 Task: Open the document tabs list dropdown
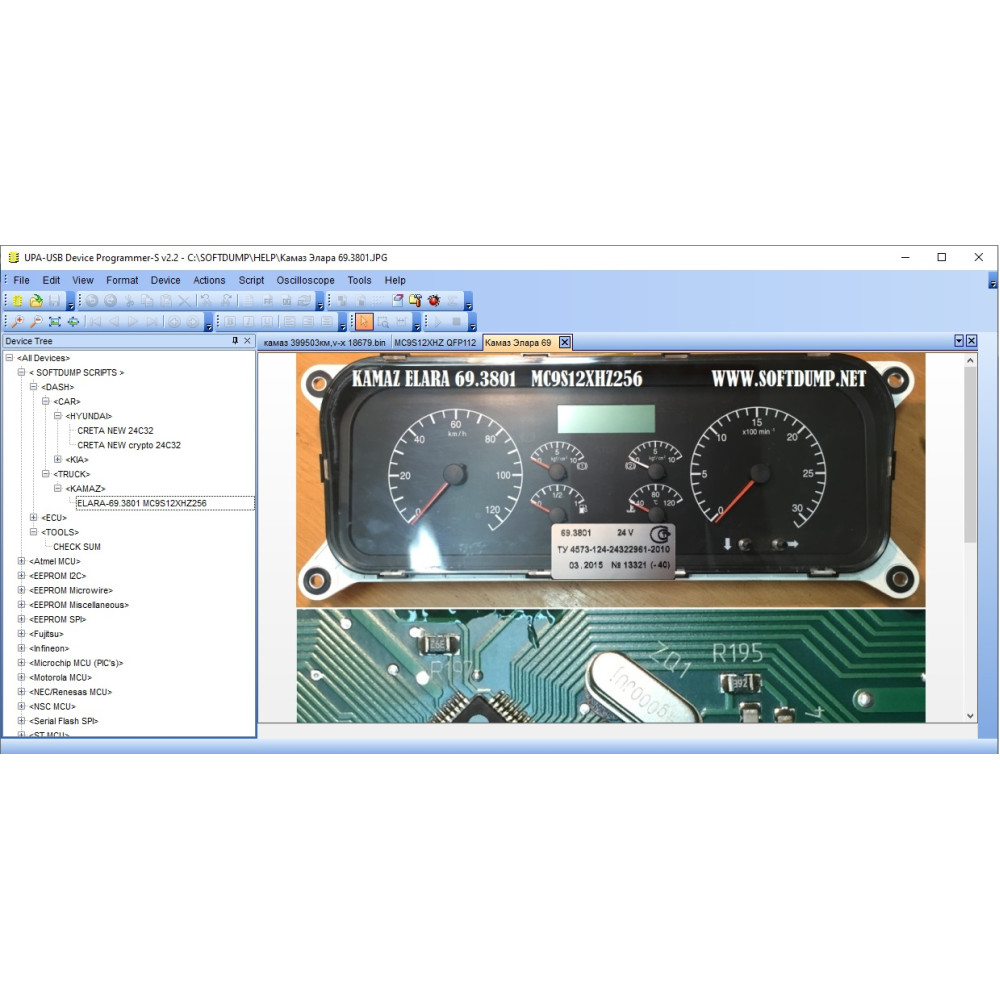pyautogui.click(x=959, y=341)
